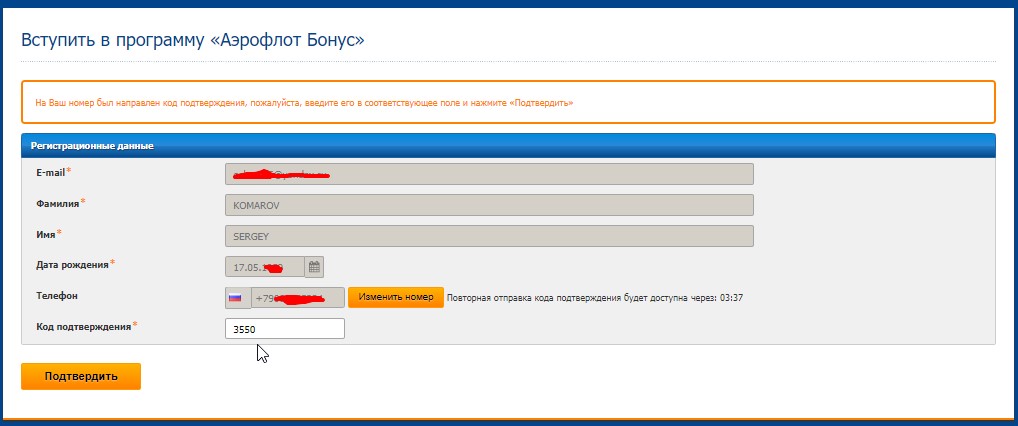Click the phone number input field
Image resolution: width=1018 pixels, height=426 pixels.
tap(298, 298)
